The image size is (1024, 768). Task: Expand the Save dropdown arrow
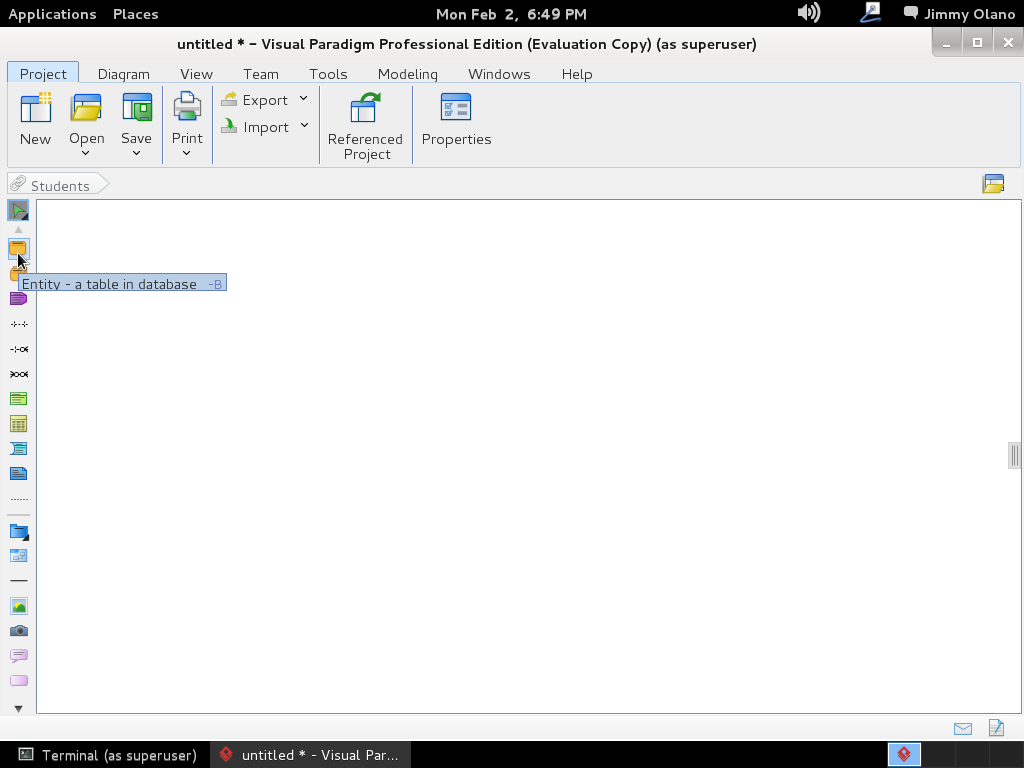pos(136,153)
